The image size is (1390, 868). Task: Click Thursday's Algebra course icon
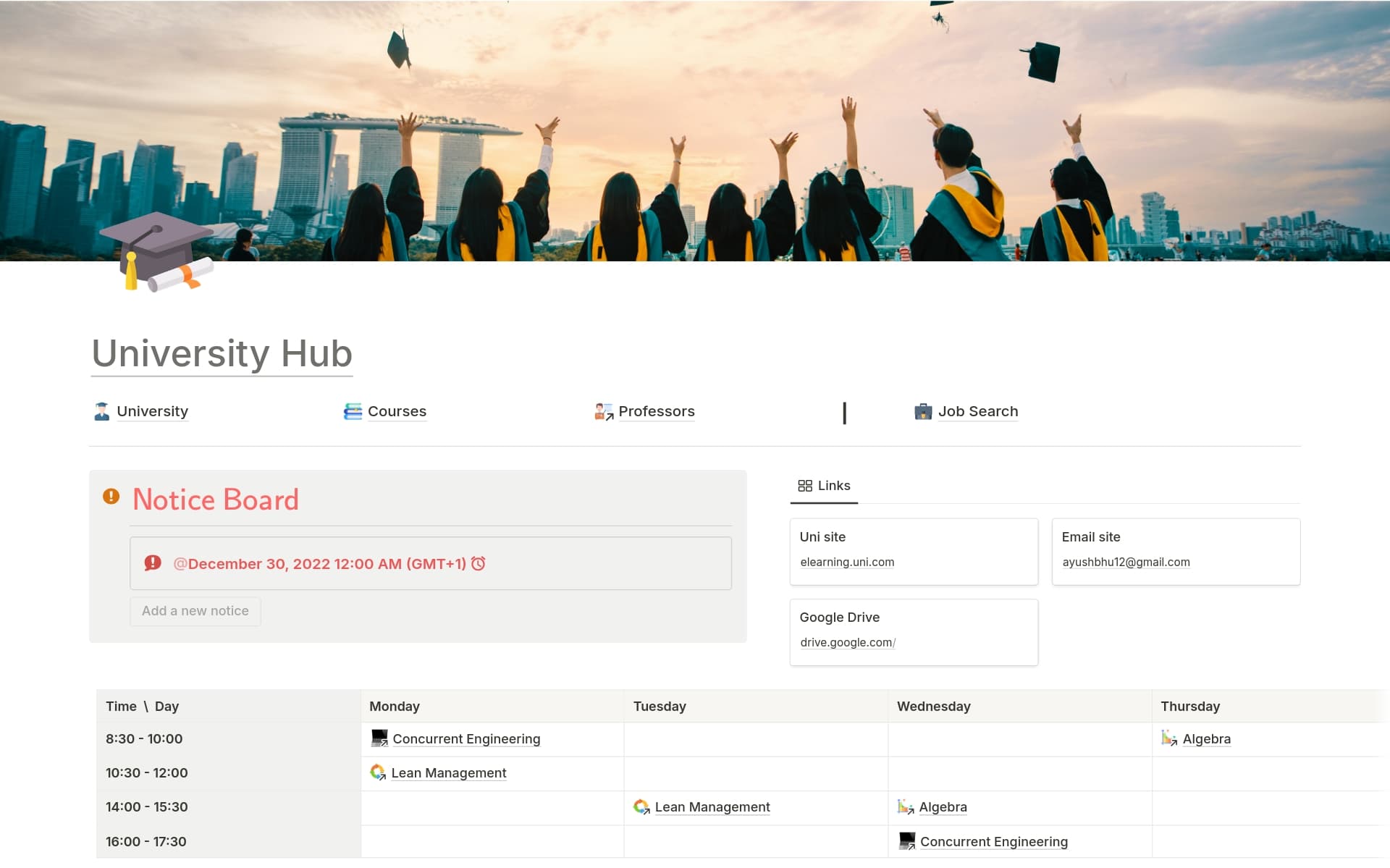(1168, 738)
